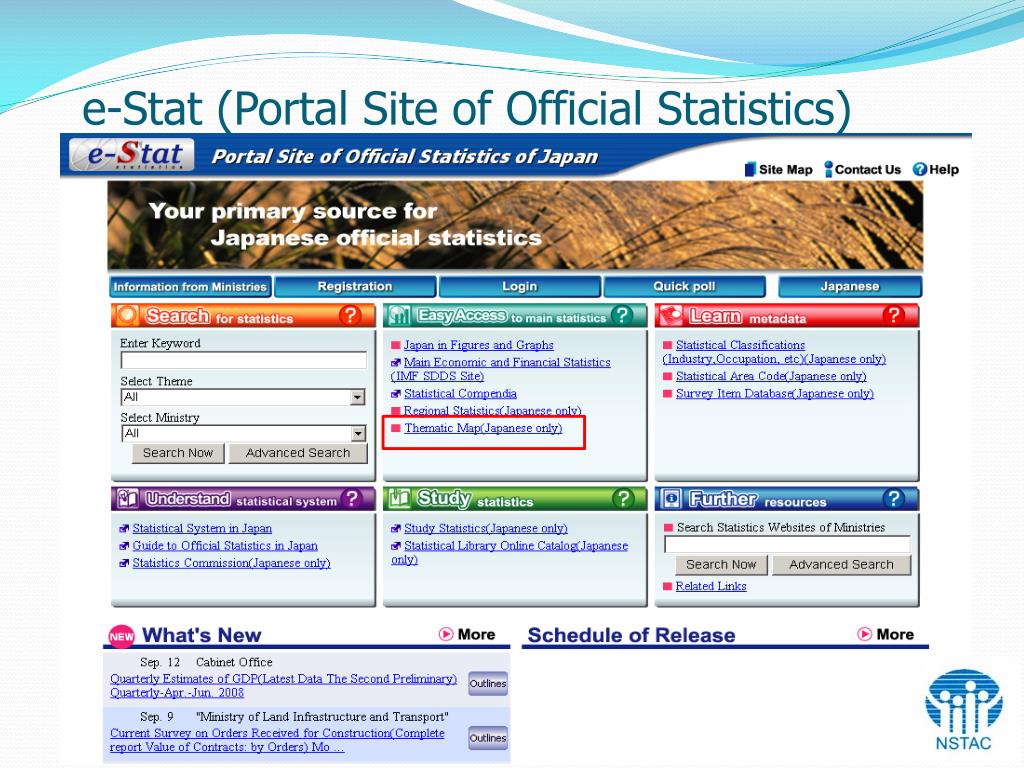This screenshot has width=1024, height=768.
Task: Go to the Registration tab
Action: 355,287
